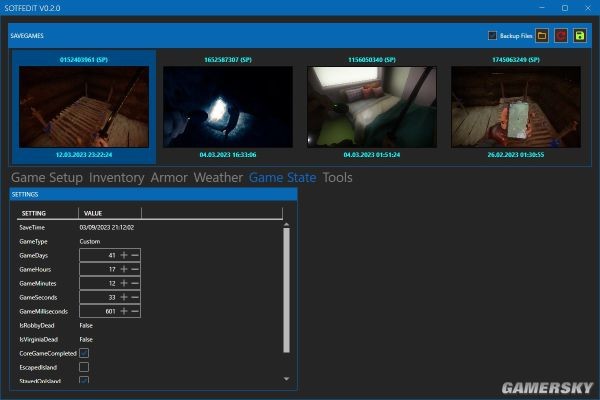Open the Weather tab

(x=218, y=178)
